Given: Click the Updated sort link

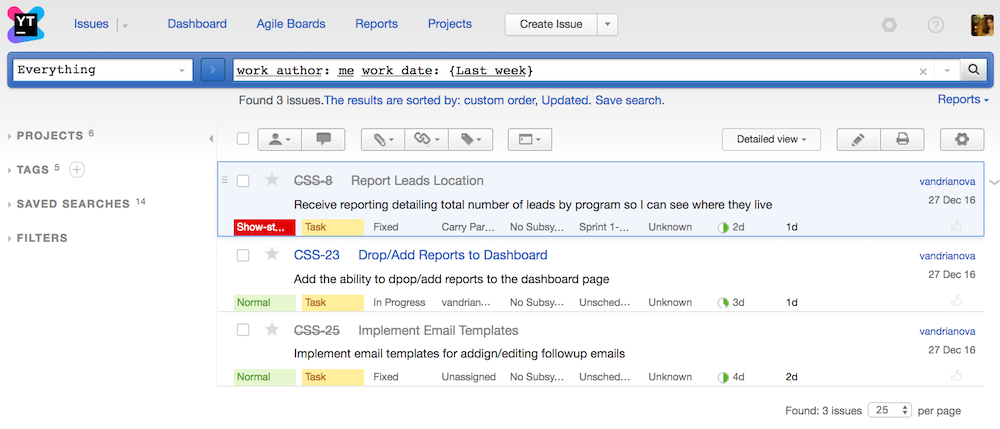Looking at the screenshot, I should click(x=566, y=100).
